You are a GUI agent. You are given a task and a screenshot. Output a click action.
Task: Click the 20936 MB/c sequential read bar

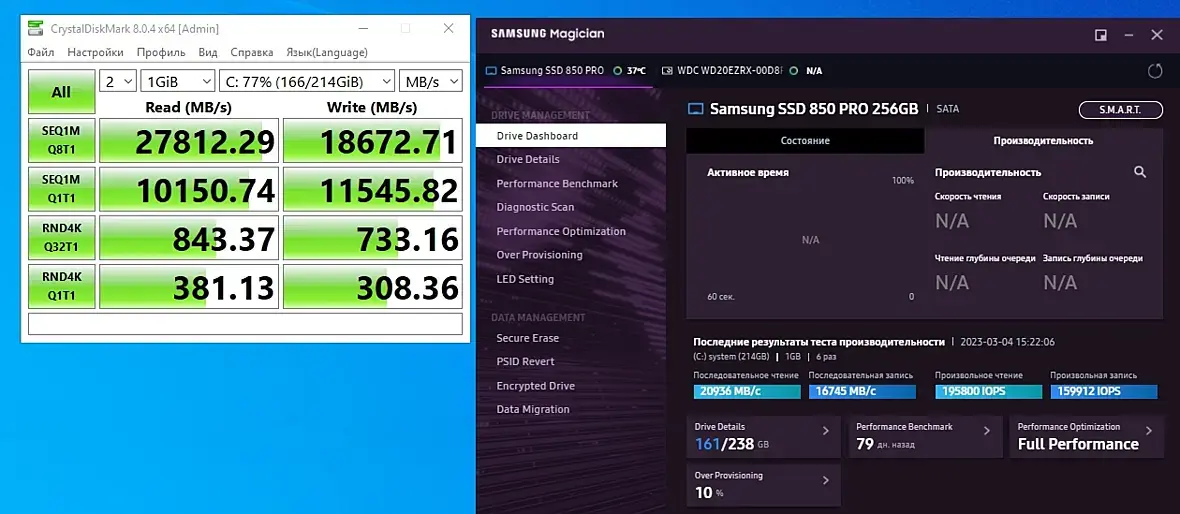point(747,391)
